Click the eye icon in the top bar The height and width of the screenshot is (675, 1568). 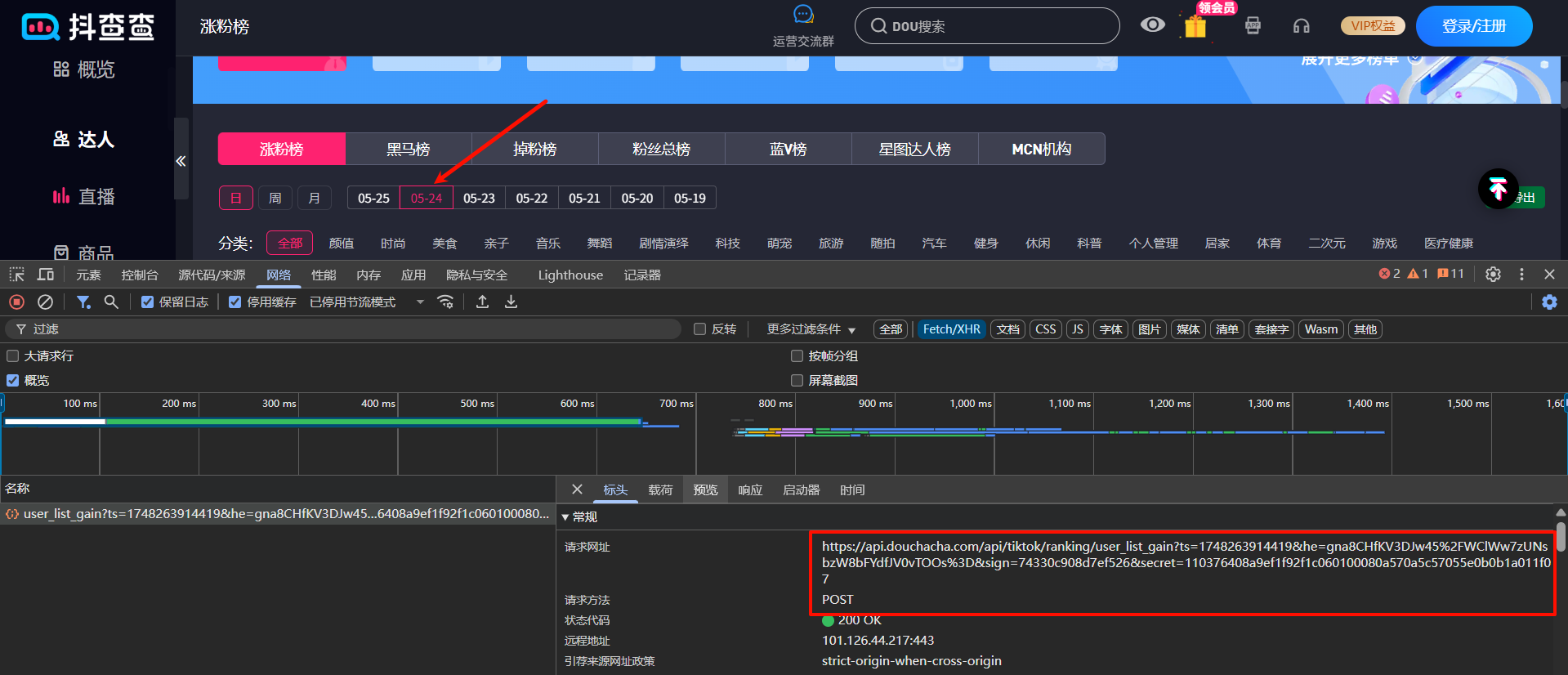(x=1152, y=25)
